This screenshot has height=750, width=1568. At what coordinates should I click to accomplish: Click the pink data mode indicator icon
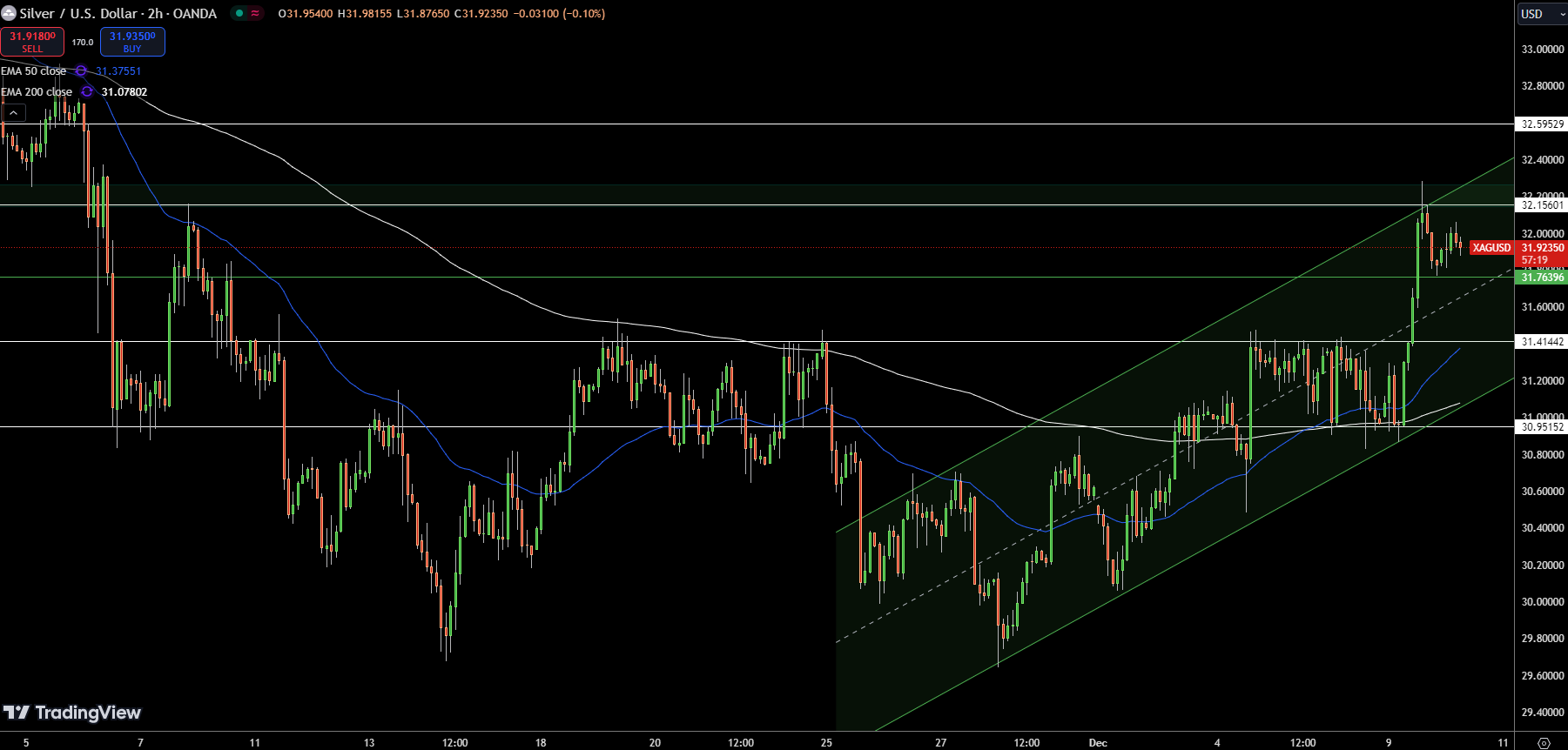point(255,13)
